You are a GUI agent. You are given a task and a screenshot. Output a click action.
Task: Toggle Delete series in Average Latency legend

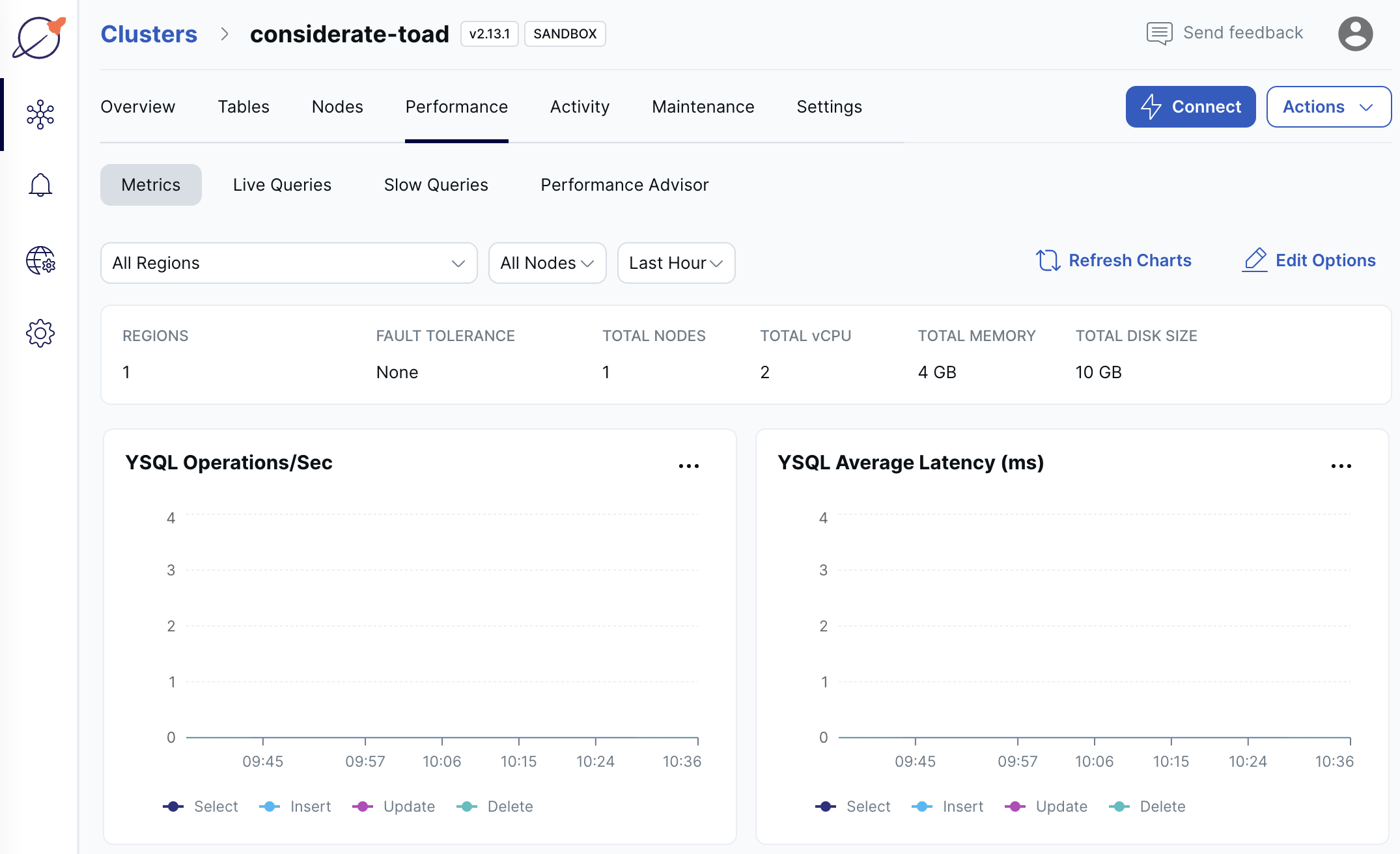1147,806
